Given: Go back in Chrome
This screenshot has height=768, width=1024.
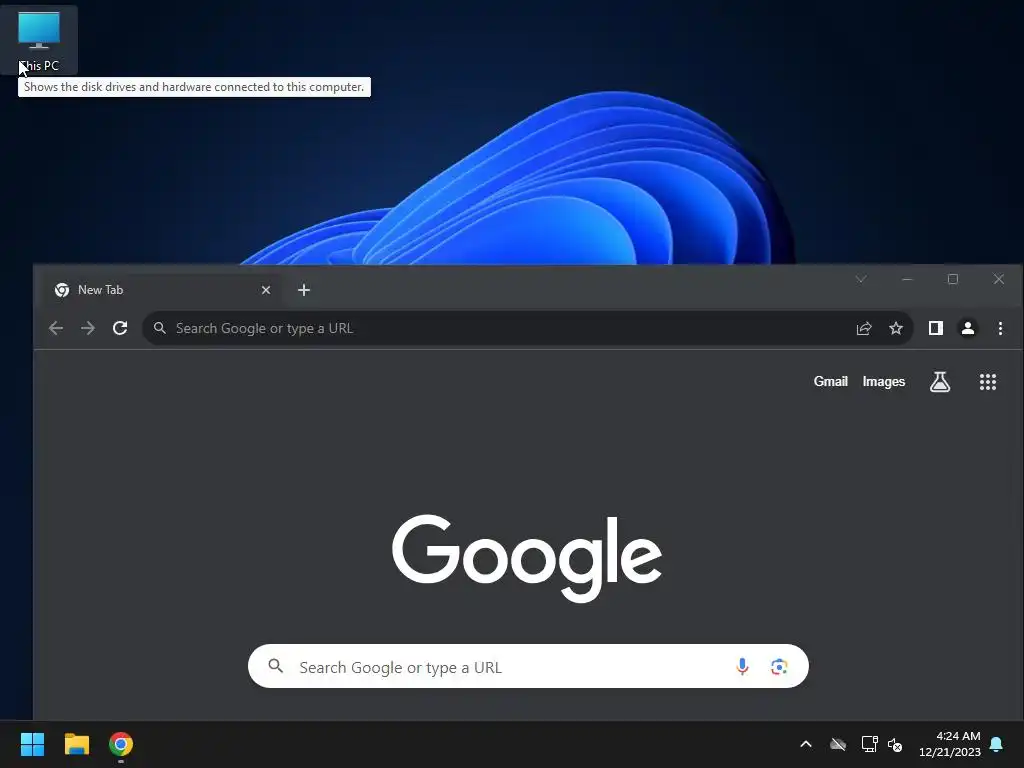Looking at the screenshot, I should coord(56,328).
